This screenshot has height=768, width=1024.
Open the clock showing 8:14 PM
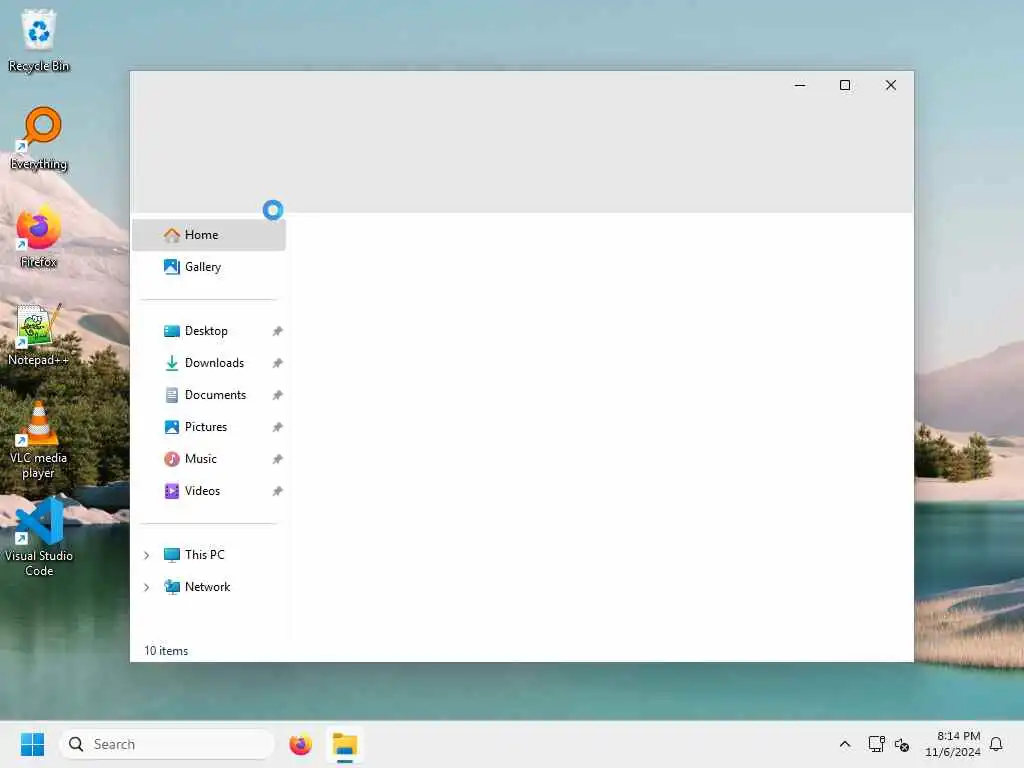[953, 744]
